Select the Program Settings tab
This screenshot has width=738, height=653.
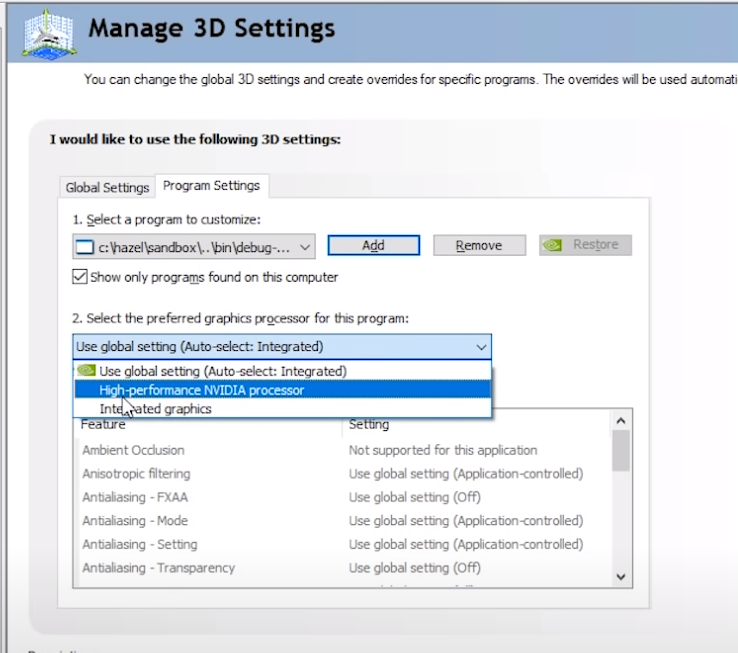coord(211,186)
